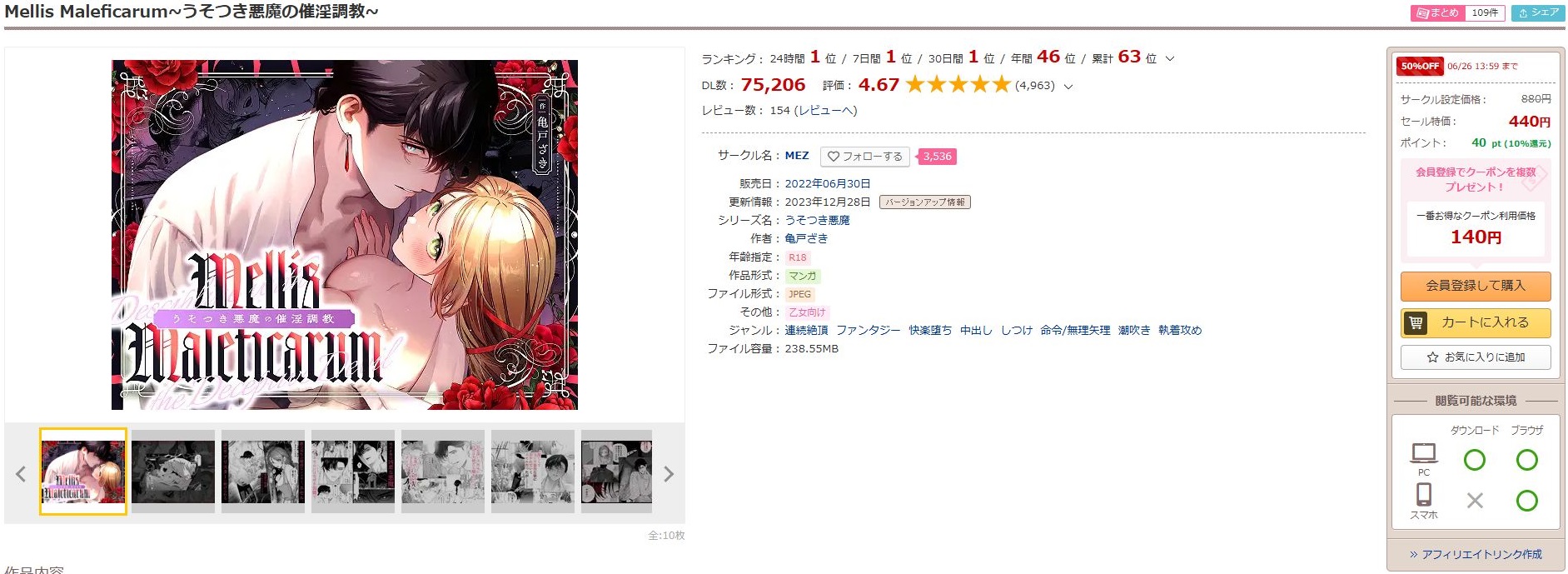The height and width of the screenshot is (574, 1568).
Task: Open the バージョンアップ情報 version info tag
Action: 925,202
